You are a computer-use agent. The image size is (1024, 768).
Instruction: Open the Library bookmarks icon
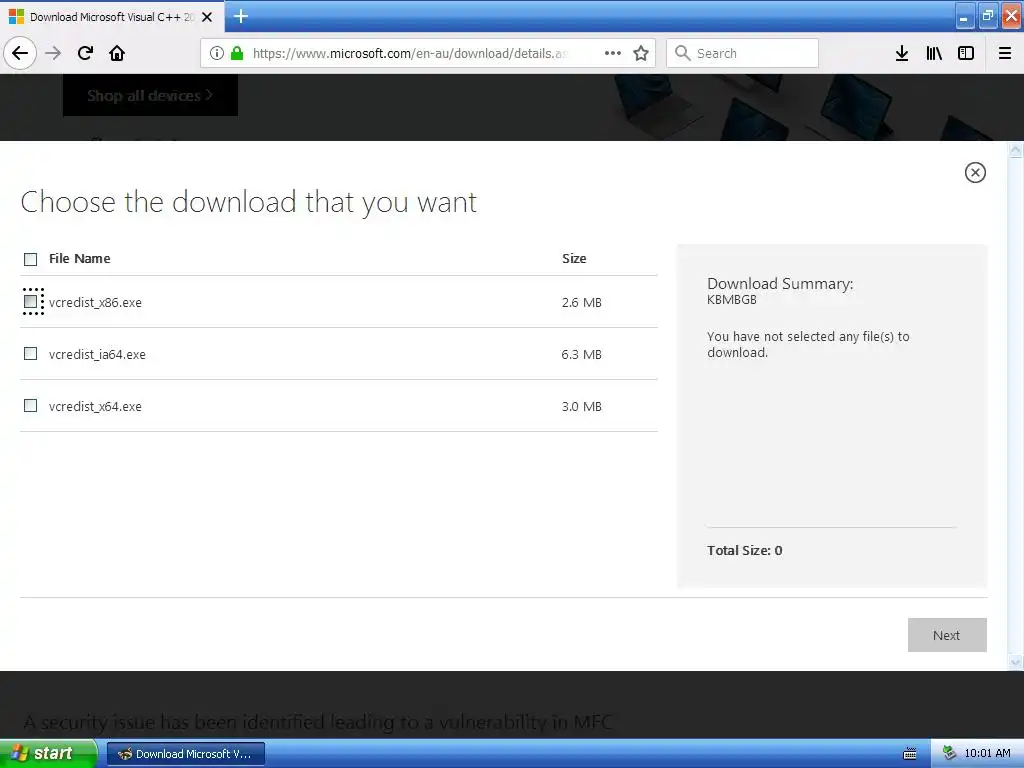pyautogui.click(x=934, y=53)
